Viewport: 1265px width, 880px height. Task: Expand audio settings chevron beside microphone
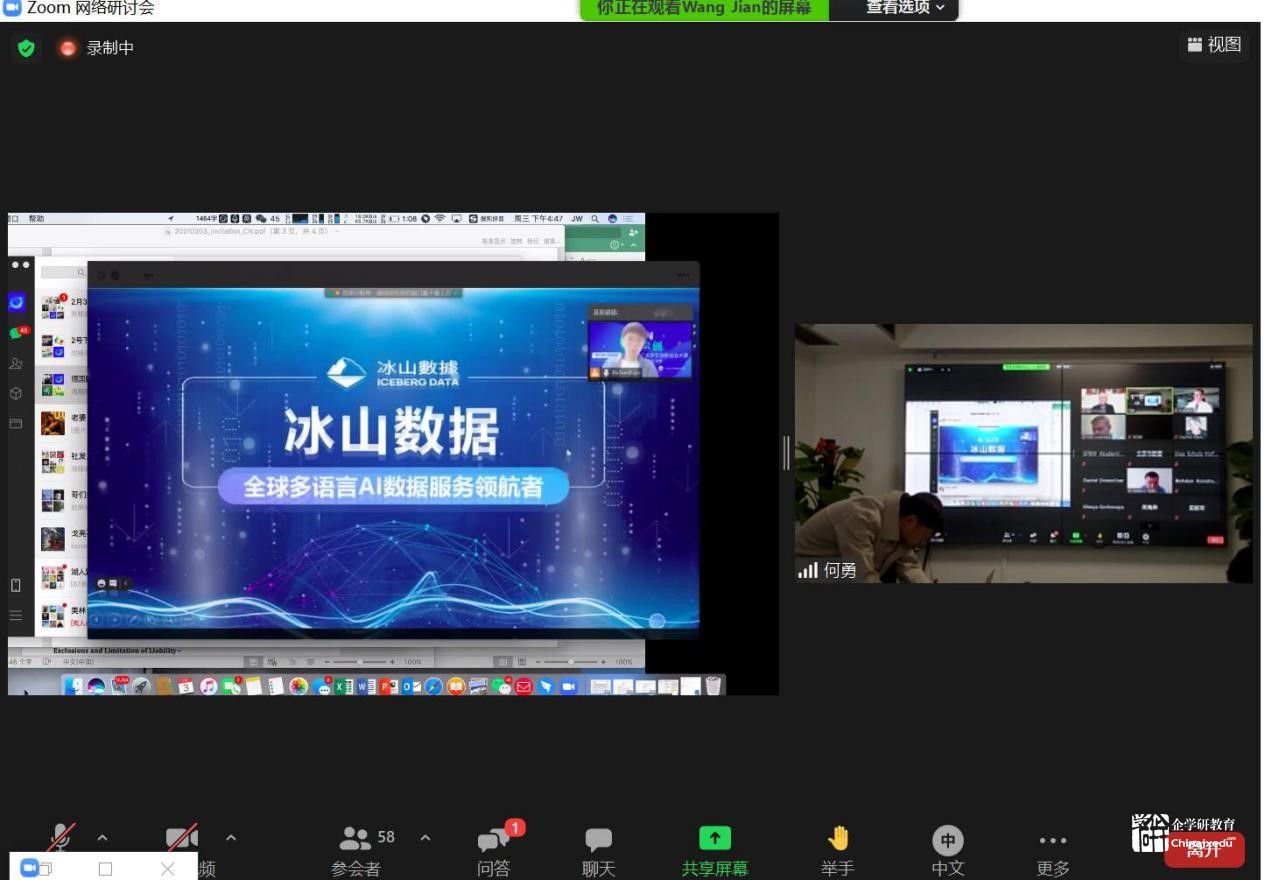tap(102, 838)
